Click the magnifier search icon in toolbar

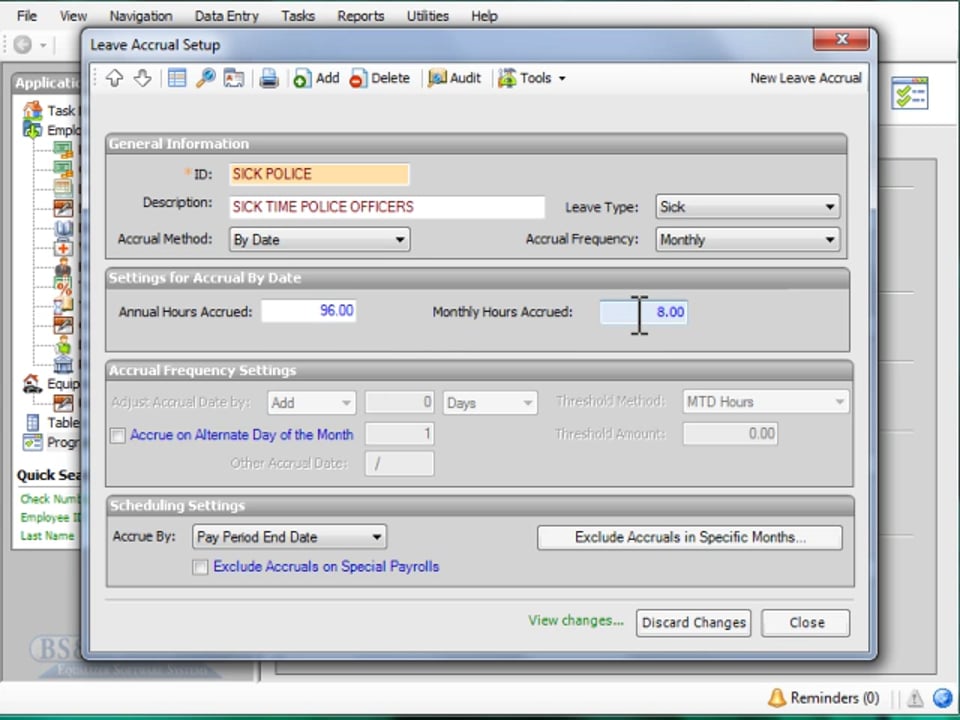point(206,78)
